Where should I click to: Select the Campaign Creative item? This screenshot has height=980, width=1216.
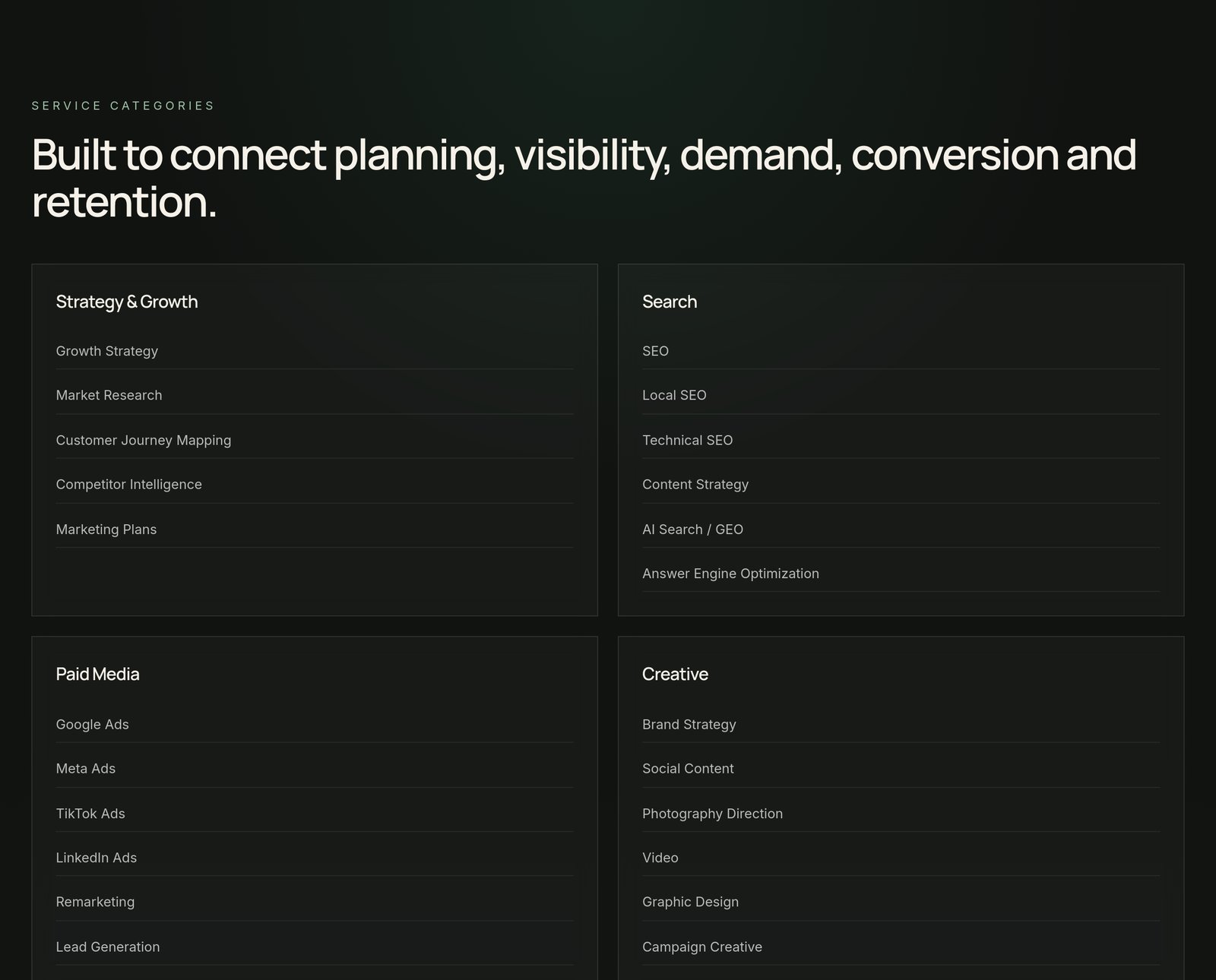click(901, 947)
